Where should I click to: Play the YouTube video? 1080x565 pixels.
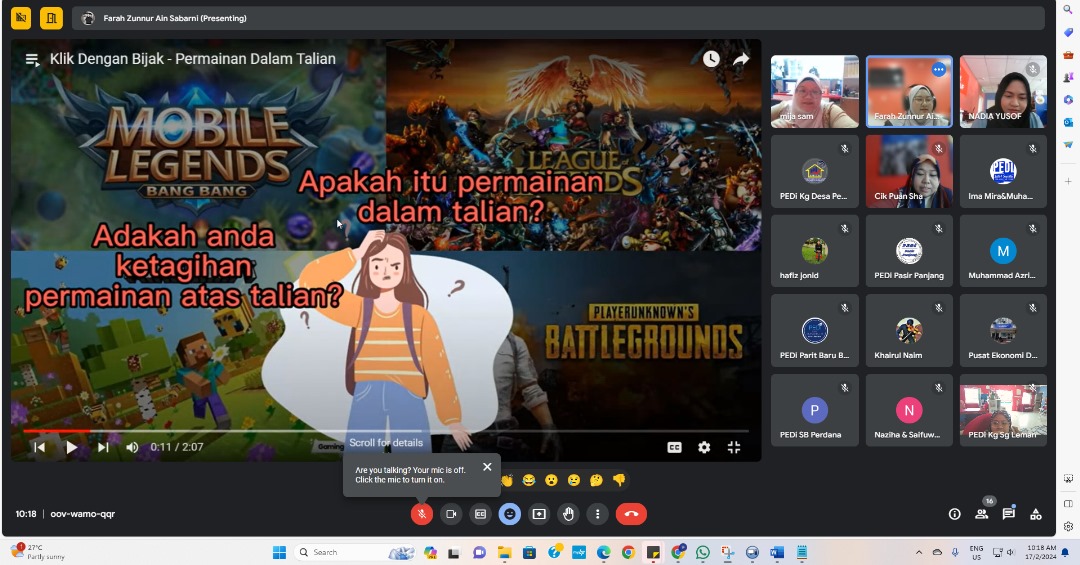coord(71,448)
